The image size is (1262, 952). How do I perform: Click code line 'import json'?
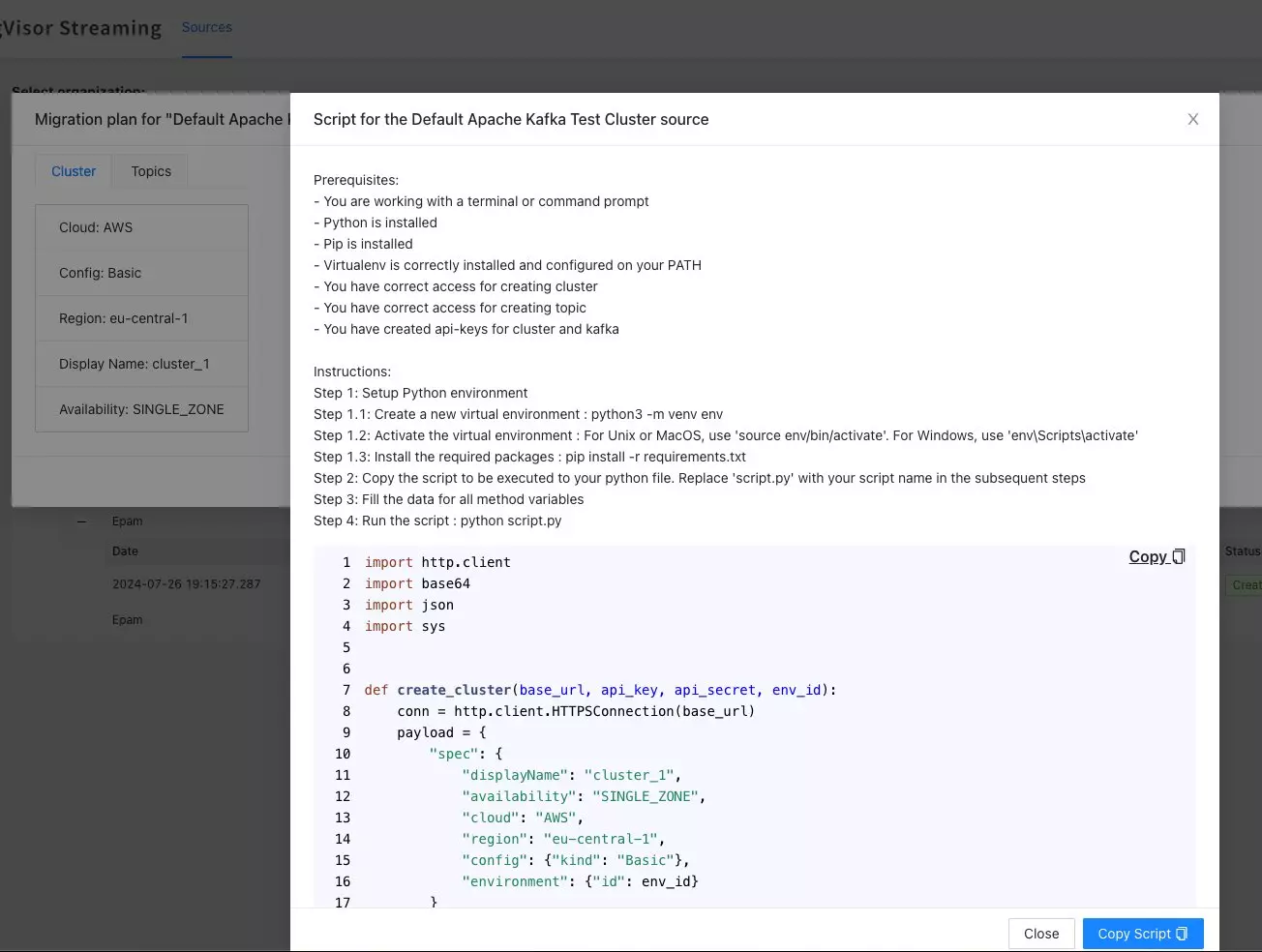[409, 605]
